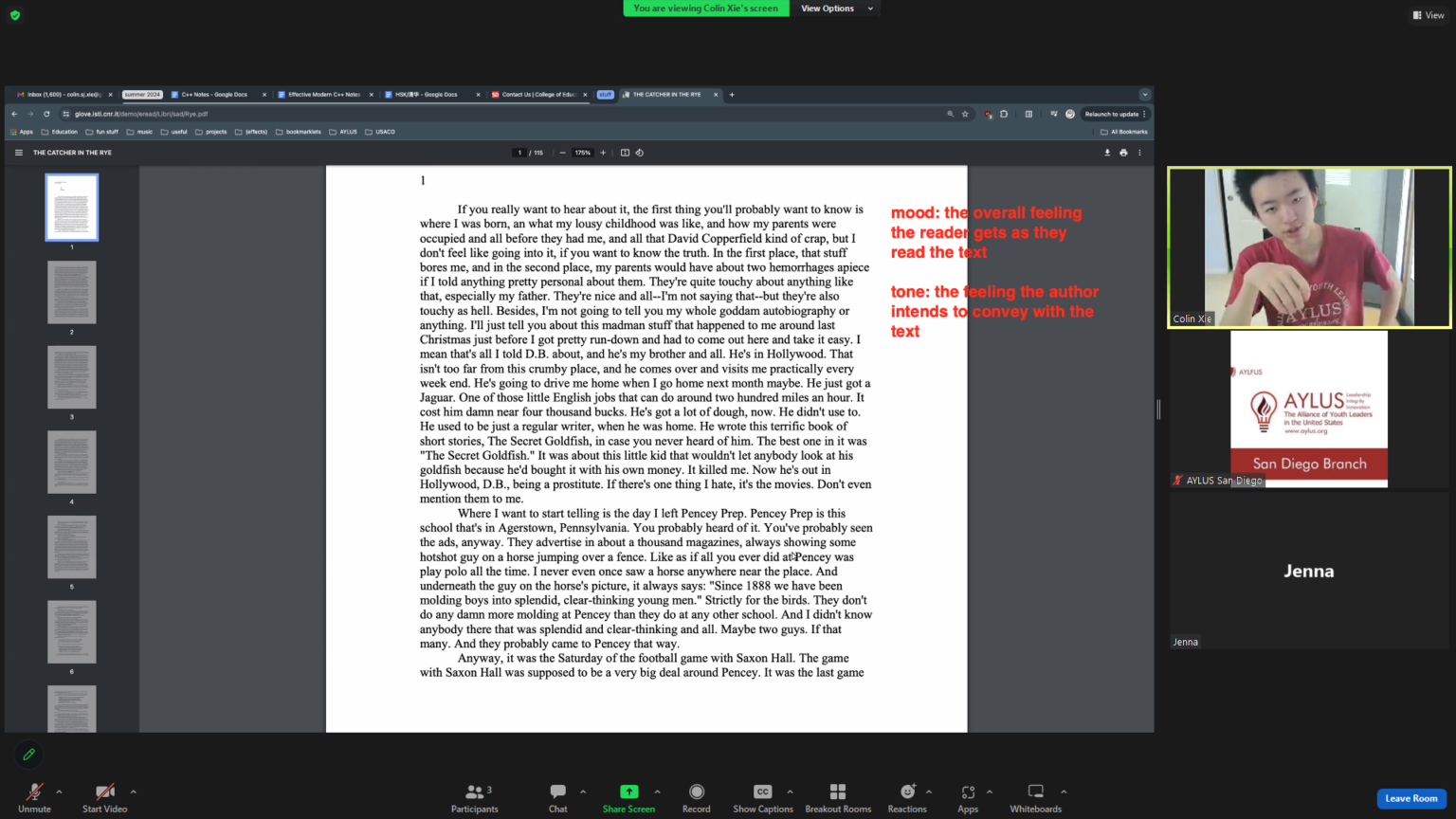Switch to HSK Google Docs tab
Viewport: 1456px width, 819px height.
[431, 95]
